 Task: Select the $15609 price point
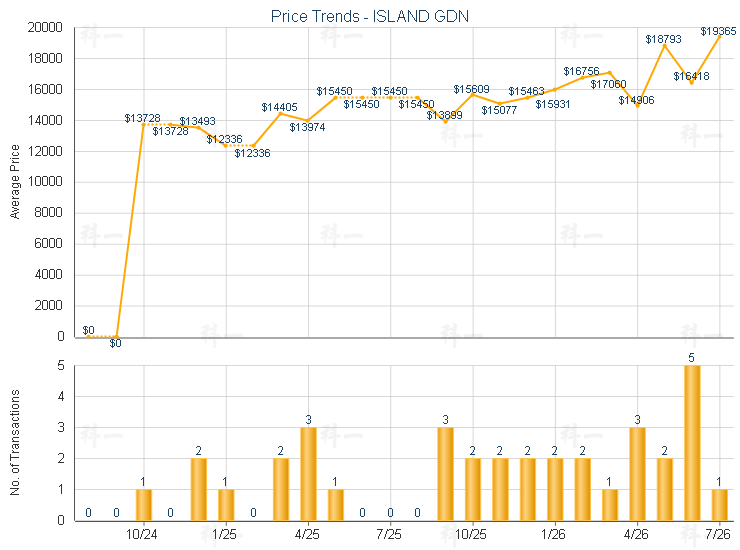[472, 95]
